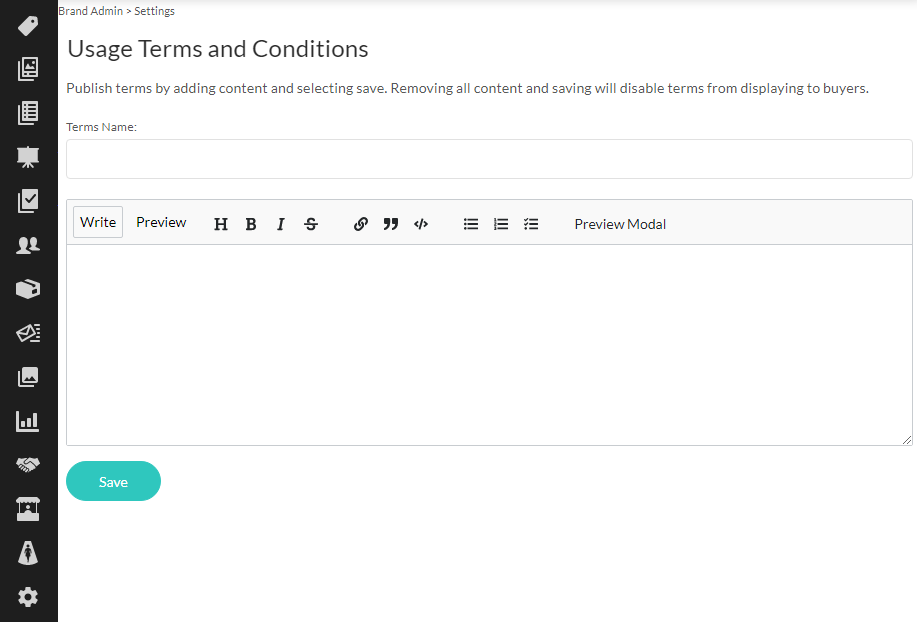The image size is (917, 622).
Task: Insert a link using the chain icon
Action: click(x=361, y=224)
